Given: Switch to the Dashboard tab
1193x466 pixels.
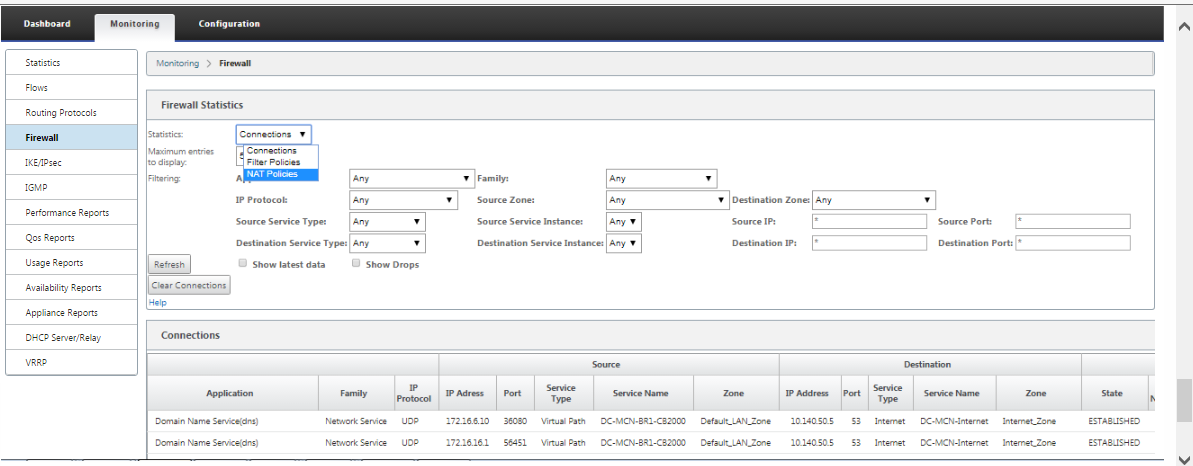Looking at the screenshot, I should click(x=47, y=24).
